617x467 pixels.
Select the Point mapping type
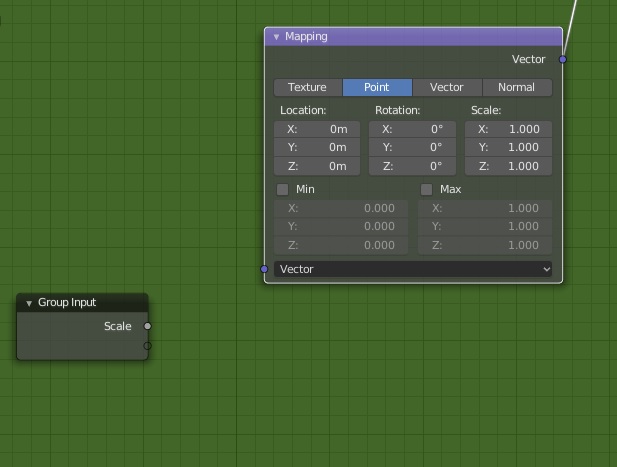click(377, 87)
